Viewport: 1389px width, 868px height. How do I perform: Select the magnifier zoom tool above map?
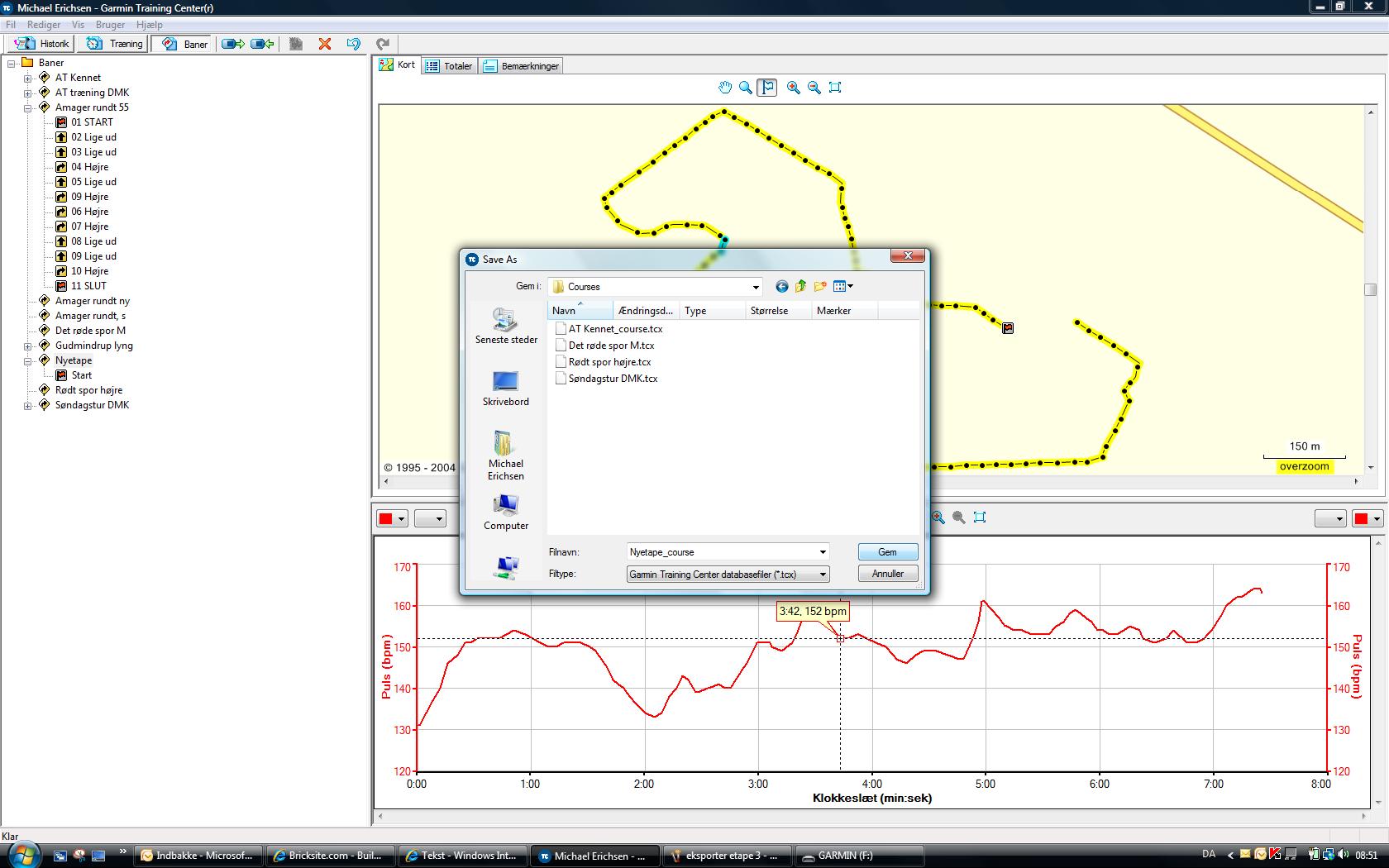(746, 88)
